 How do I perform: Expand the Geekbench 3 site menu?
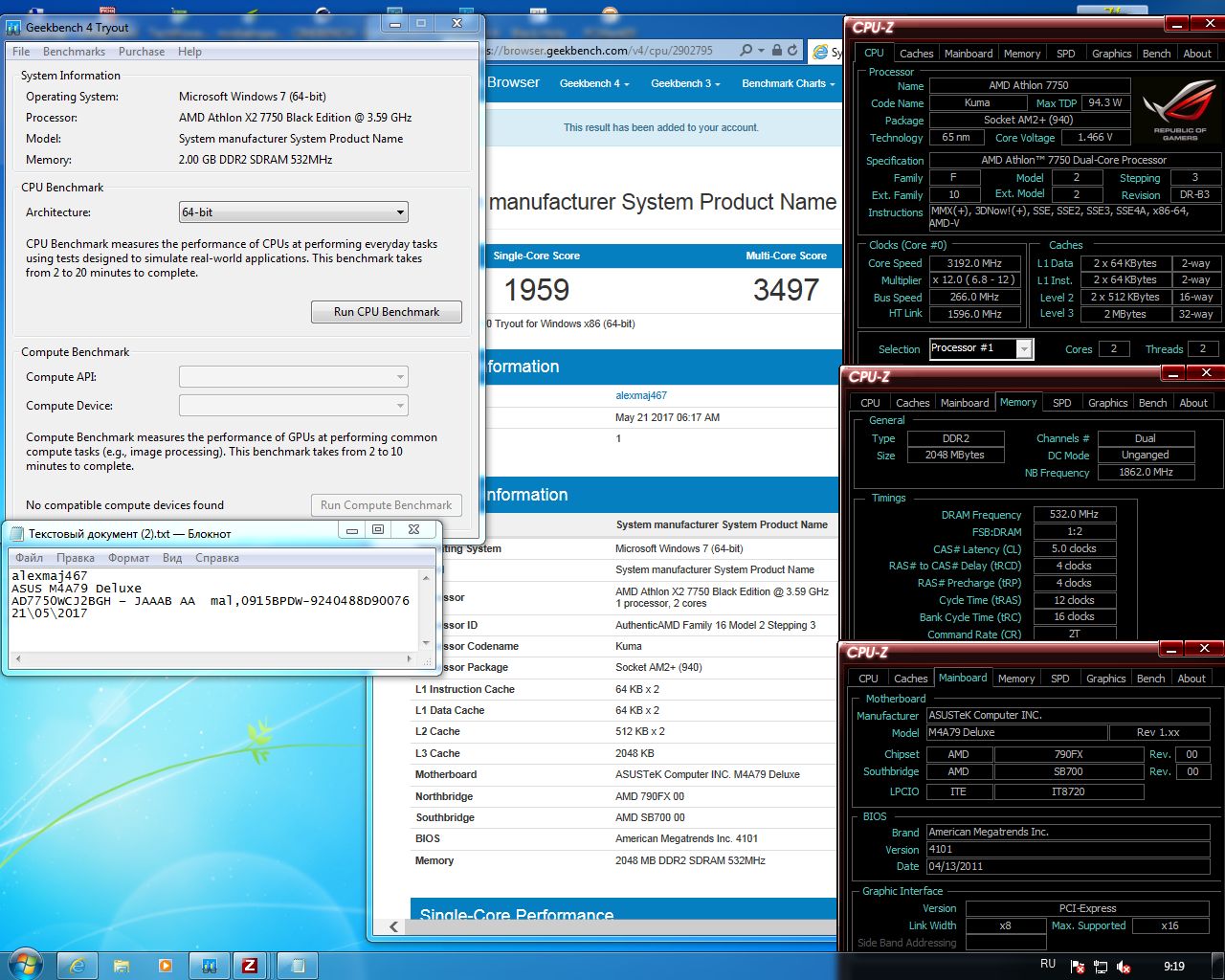pos(685,83)
